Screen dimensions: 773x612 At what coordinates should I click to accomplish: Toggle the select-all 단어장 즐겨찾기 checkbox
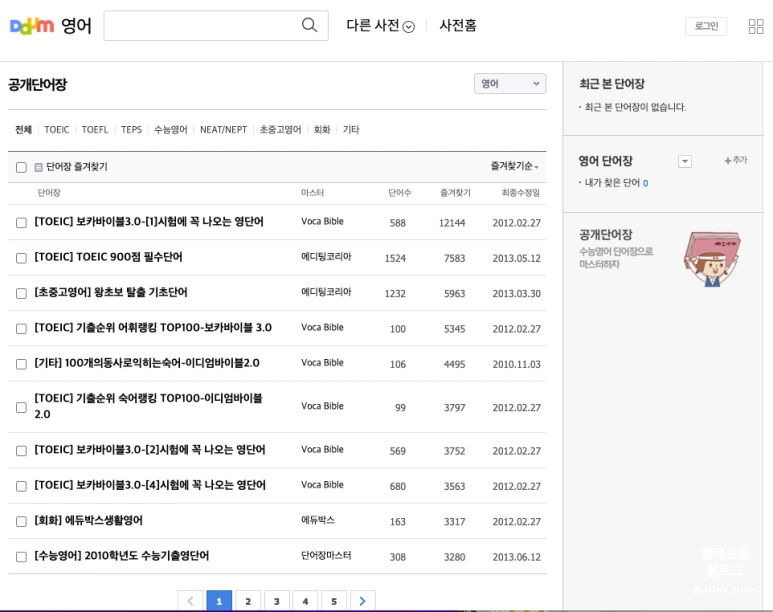pyautogui.click(x=21, y=167)
